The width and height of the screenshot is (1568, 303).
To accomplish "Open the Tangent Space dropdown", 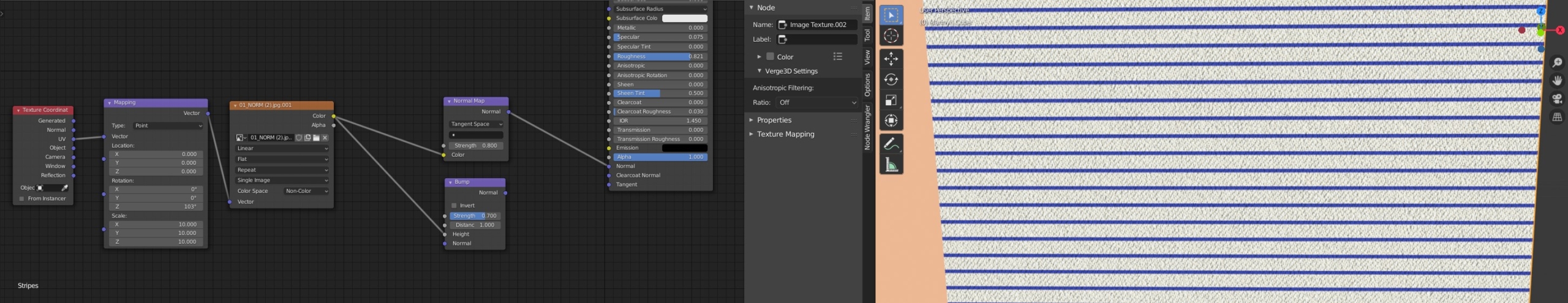I will (476, 124).
